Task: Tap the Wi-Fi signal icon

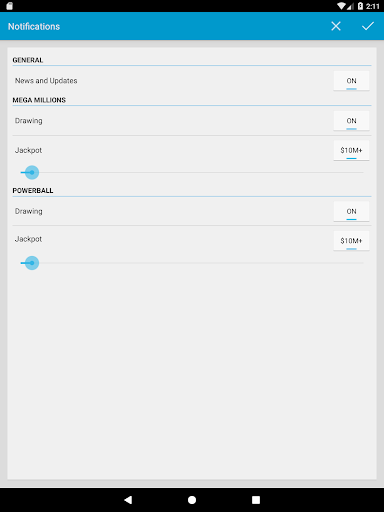Action: [341, 6]
